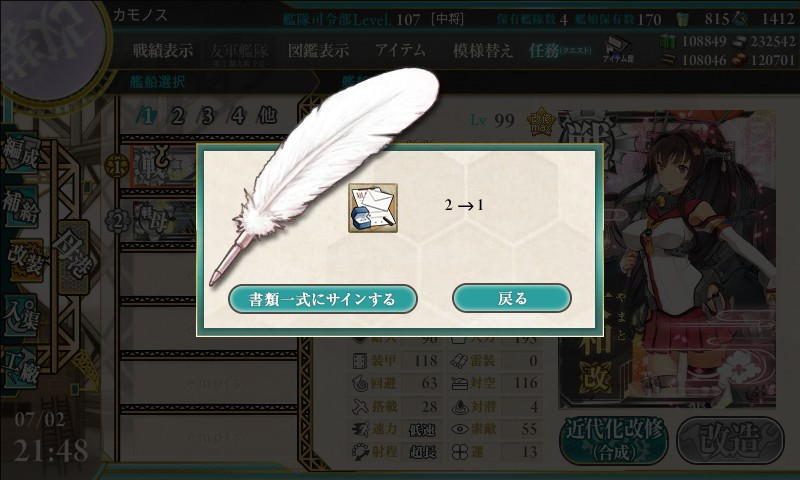Open the 補給 (Resupply) side icon
800x480 pixels.
pos(21,206)
